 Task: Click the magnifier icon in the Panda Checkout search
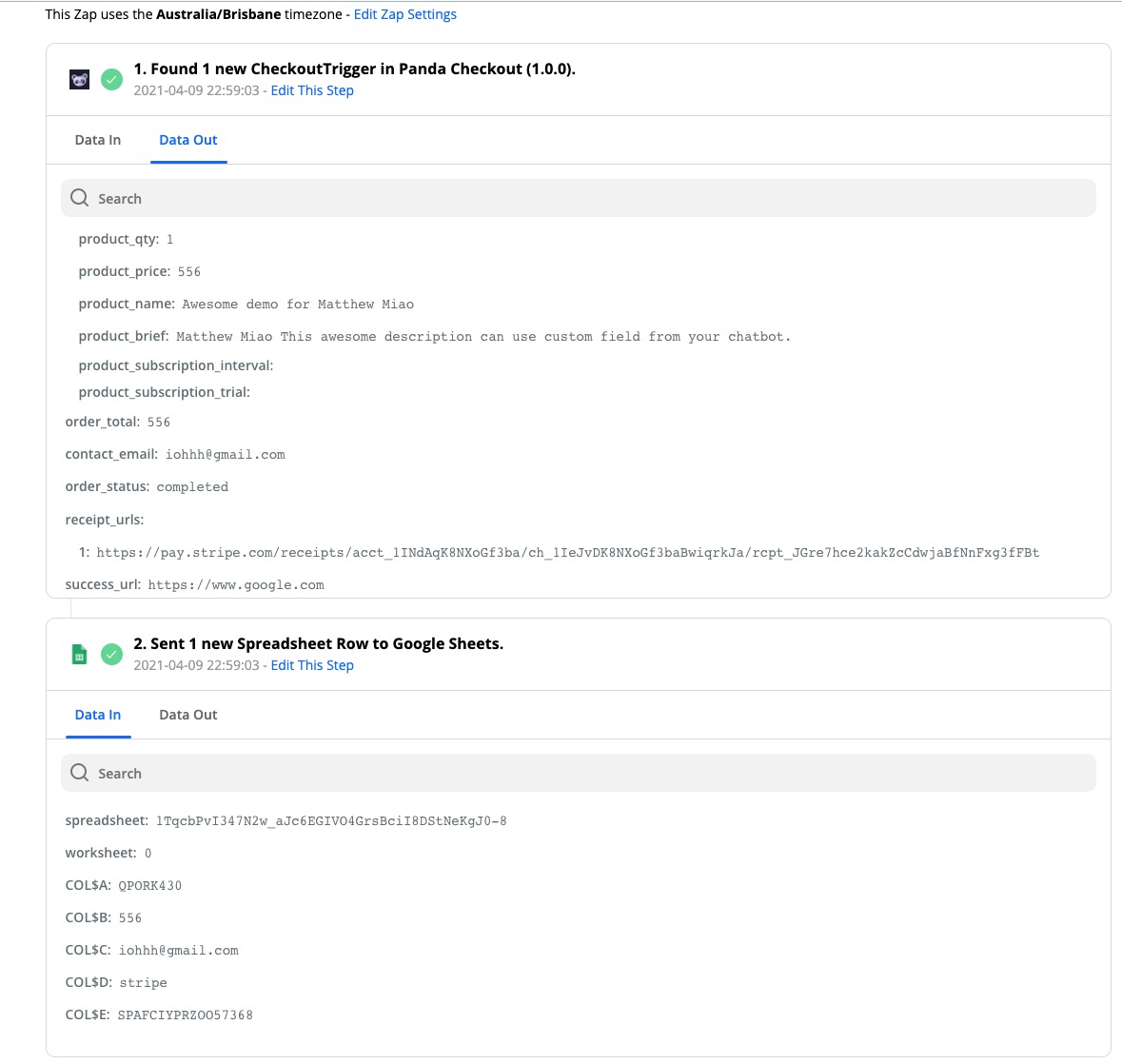[x=80, y=198]
